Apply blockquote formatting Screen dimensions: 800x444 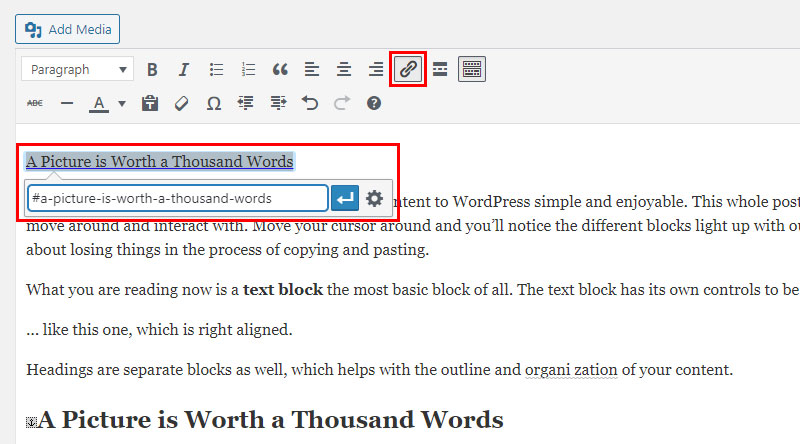[x=280, y=69]
